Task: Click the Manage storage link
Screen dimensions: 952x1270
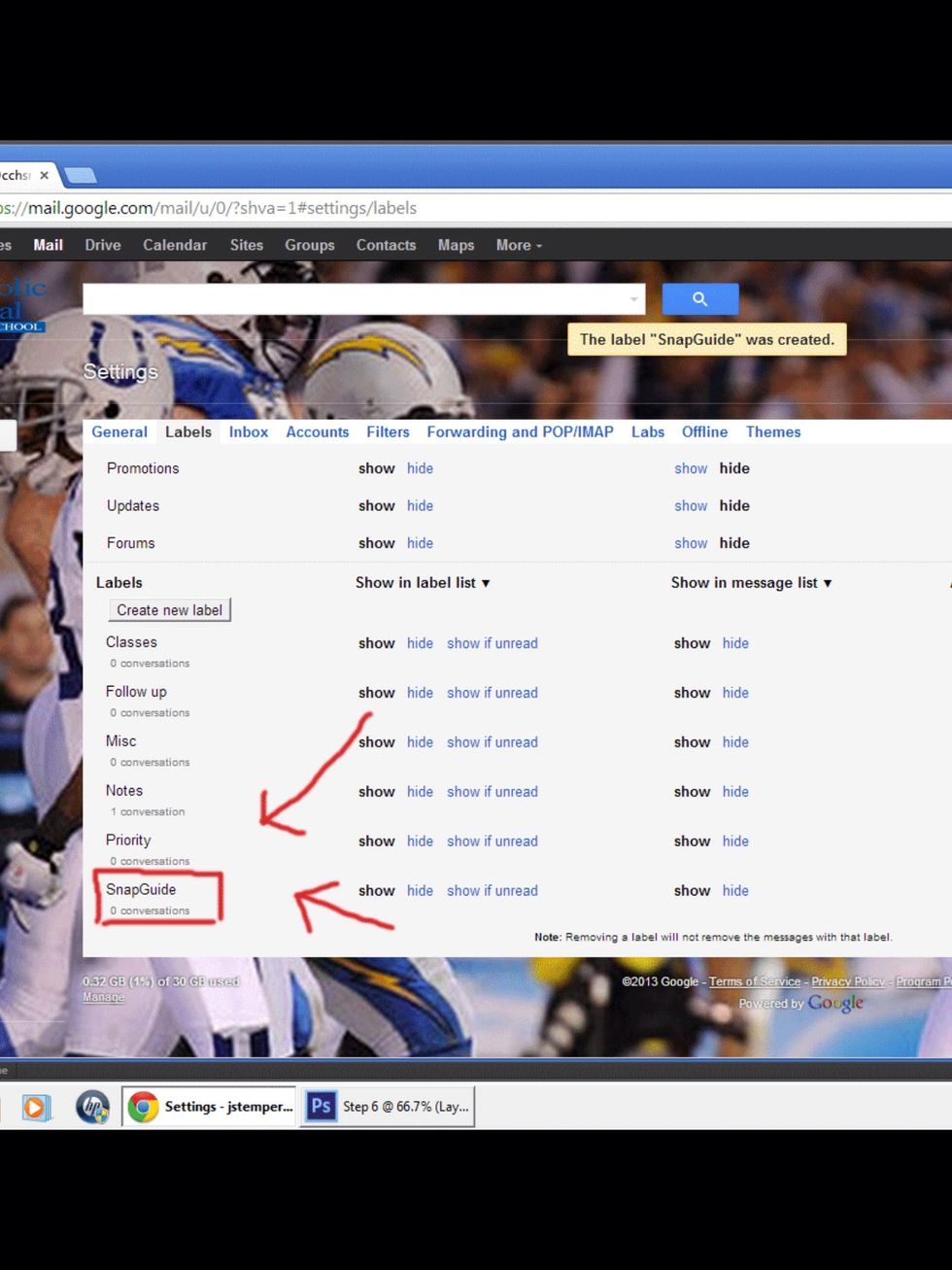Action: click(103, 998)
